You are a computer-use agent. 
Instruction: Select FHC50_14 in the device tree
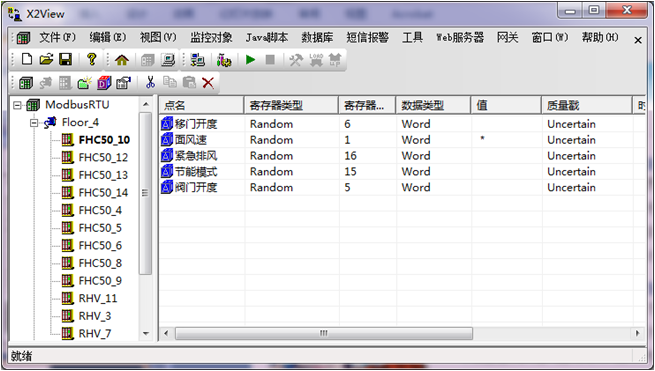click(x=103, y=193)
